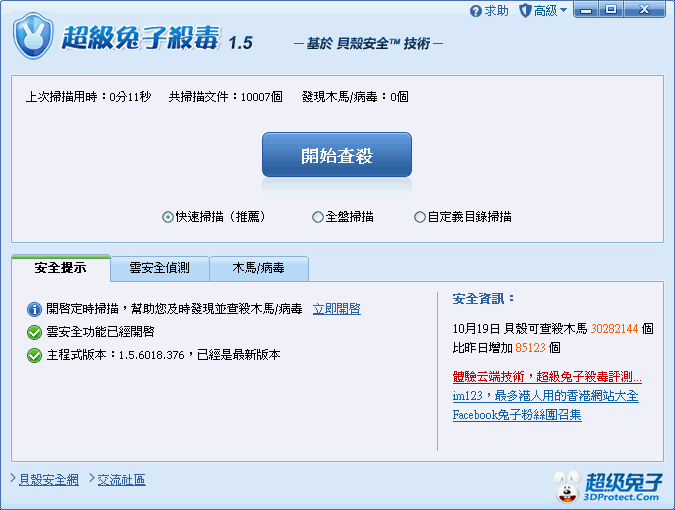Click the 立即開啟 link
The image size is (675, 510).
pos(337,310)
